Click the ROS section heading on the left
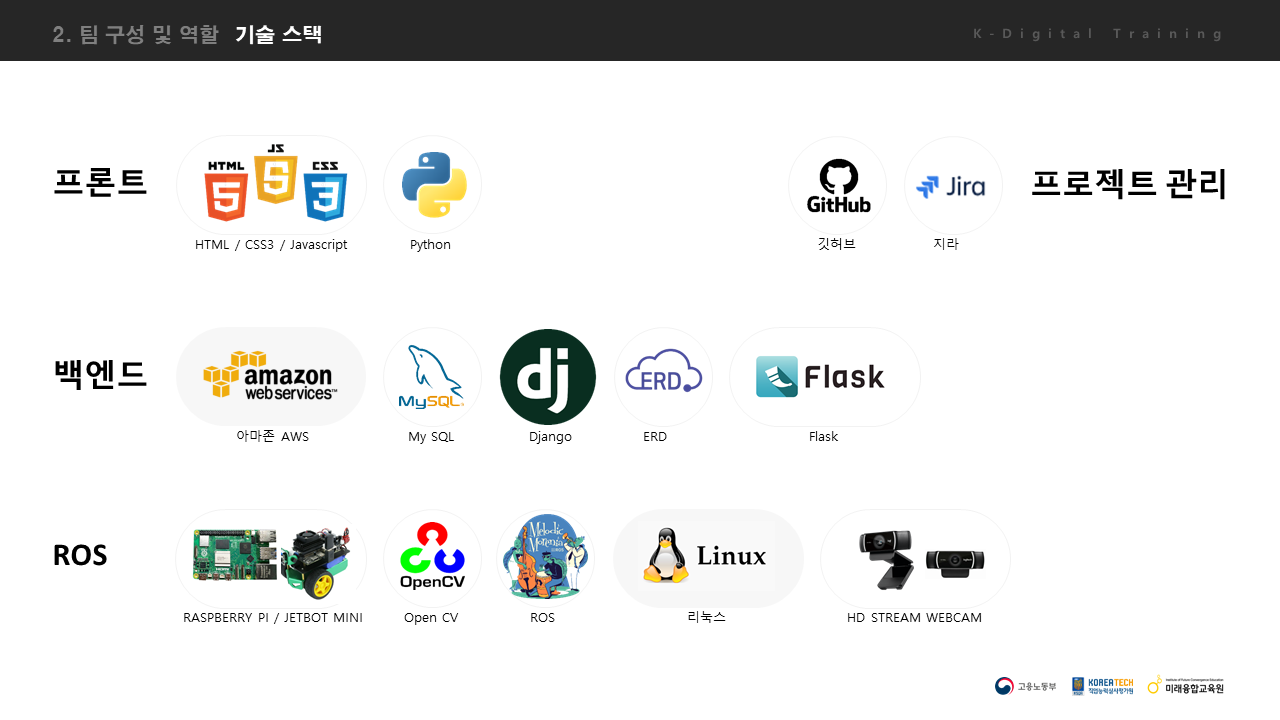The image size is (1280, 720). pos(80,555)
